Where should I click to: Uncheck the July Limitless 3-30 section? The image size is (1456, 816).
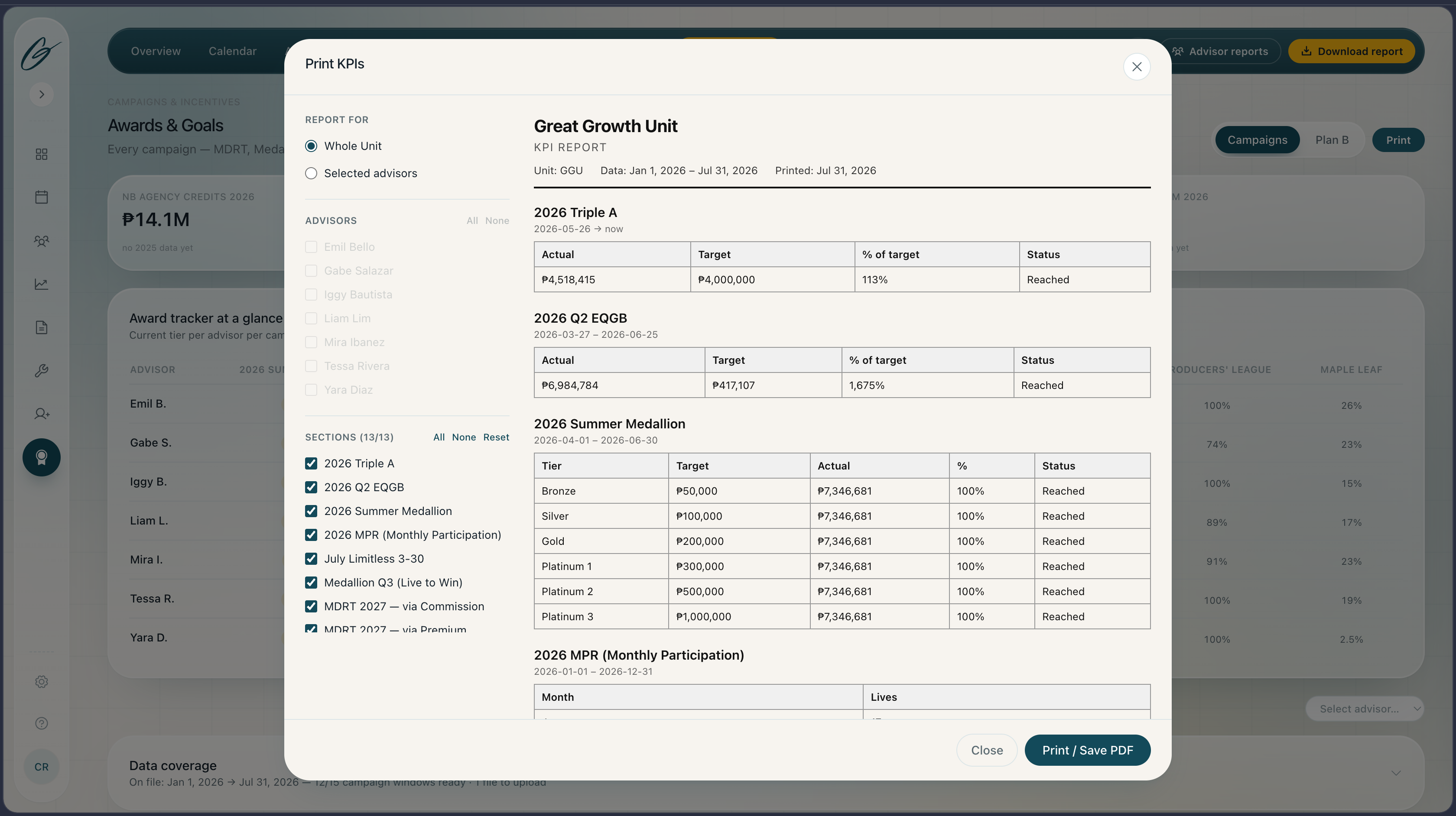pyautogui.click(x=311, y=558)
